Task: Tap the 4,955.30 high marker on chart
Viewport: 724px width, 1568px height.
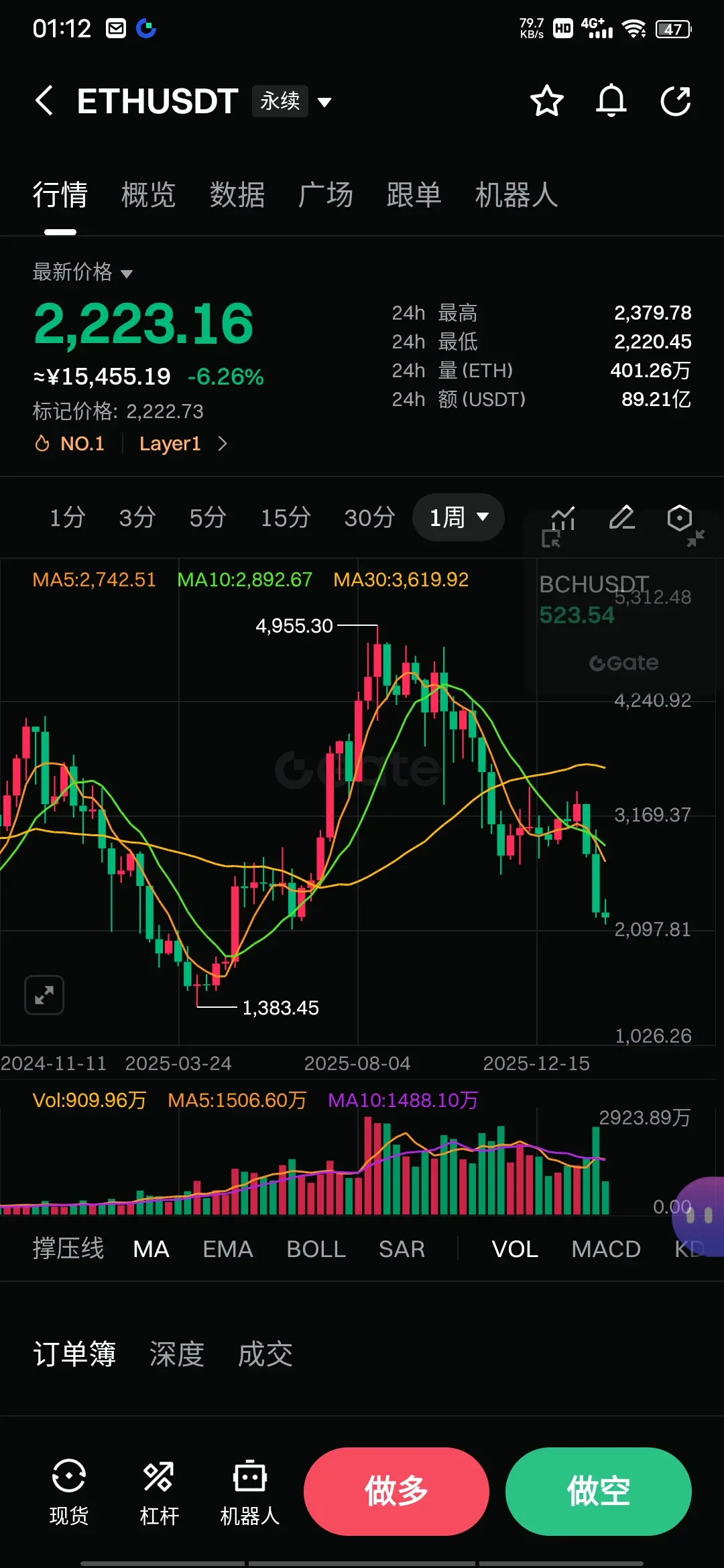Action: click(x=294, y=626)
